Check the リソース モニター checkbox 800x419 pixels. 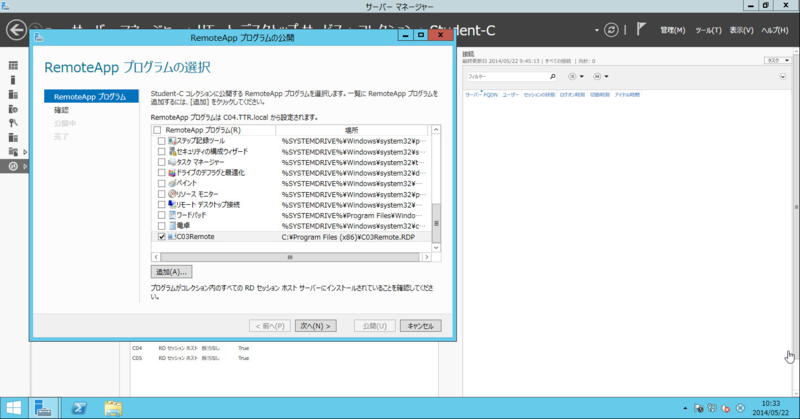point(162,194)
